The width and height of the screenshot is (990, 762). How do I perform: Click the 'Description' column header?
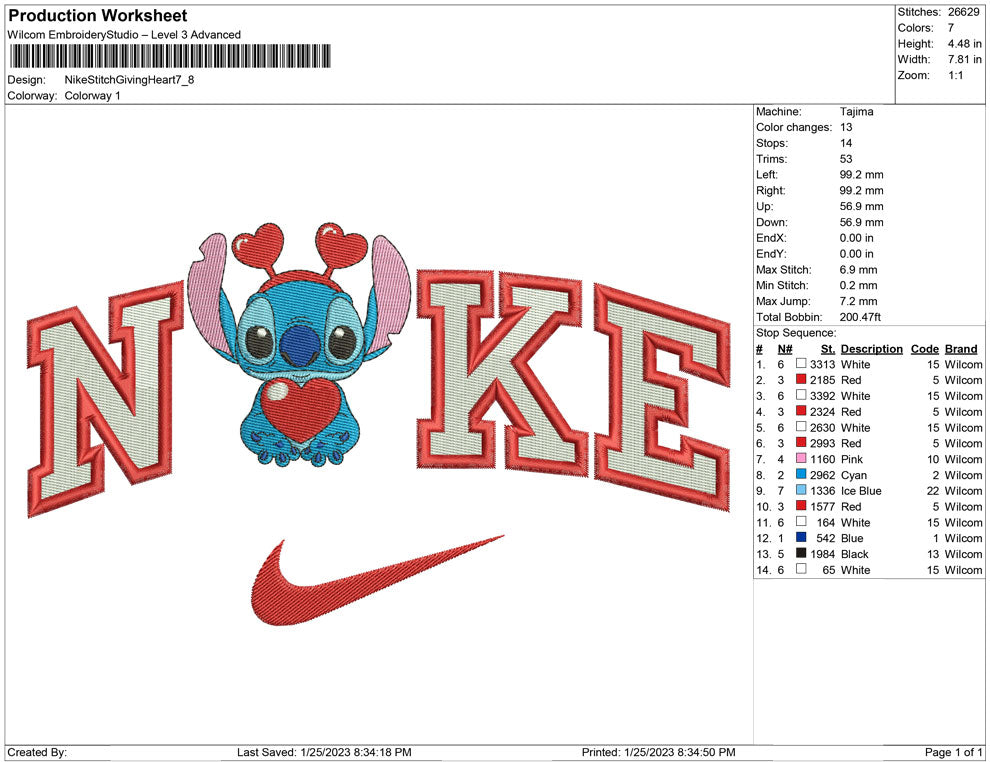[x=871, y=348]
